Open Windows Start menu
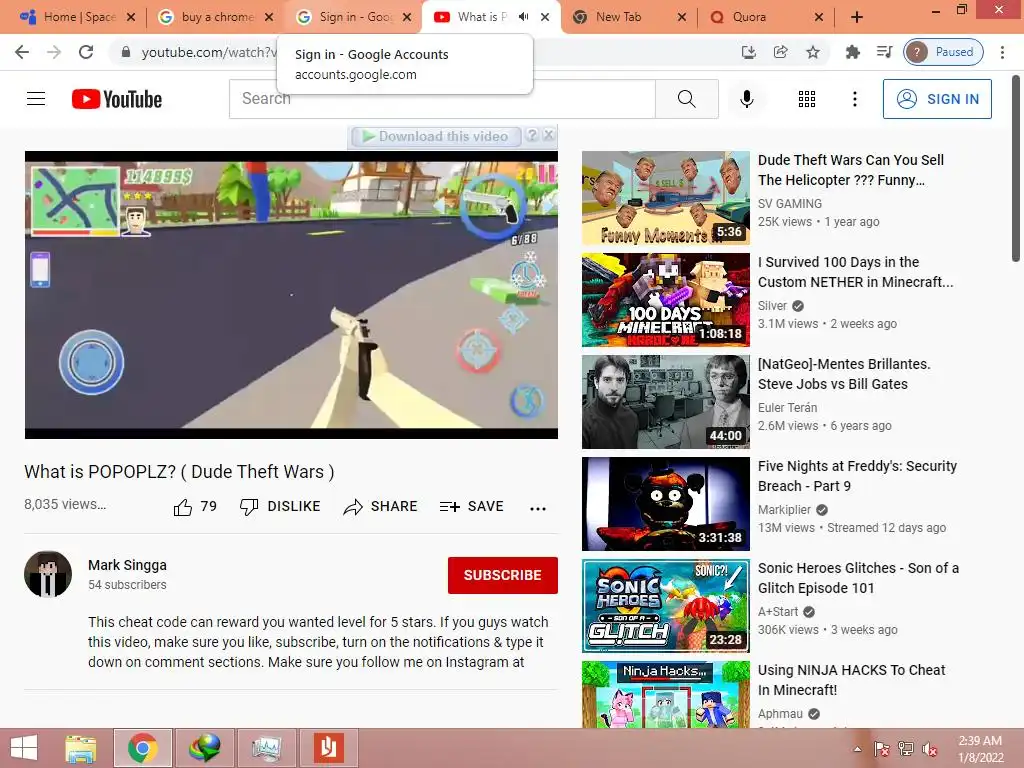 click(24, 748)
